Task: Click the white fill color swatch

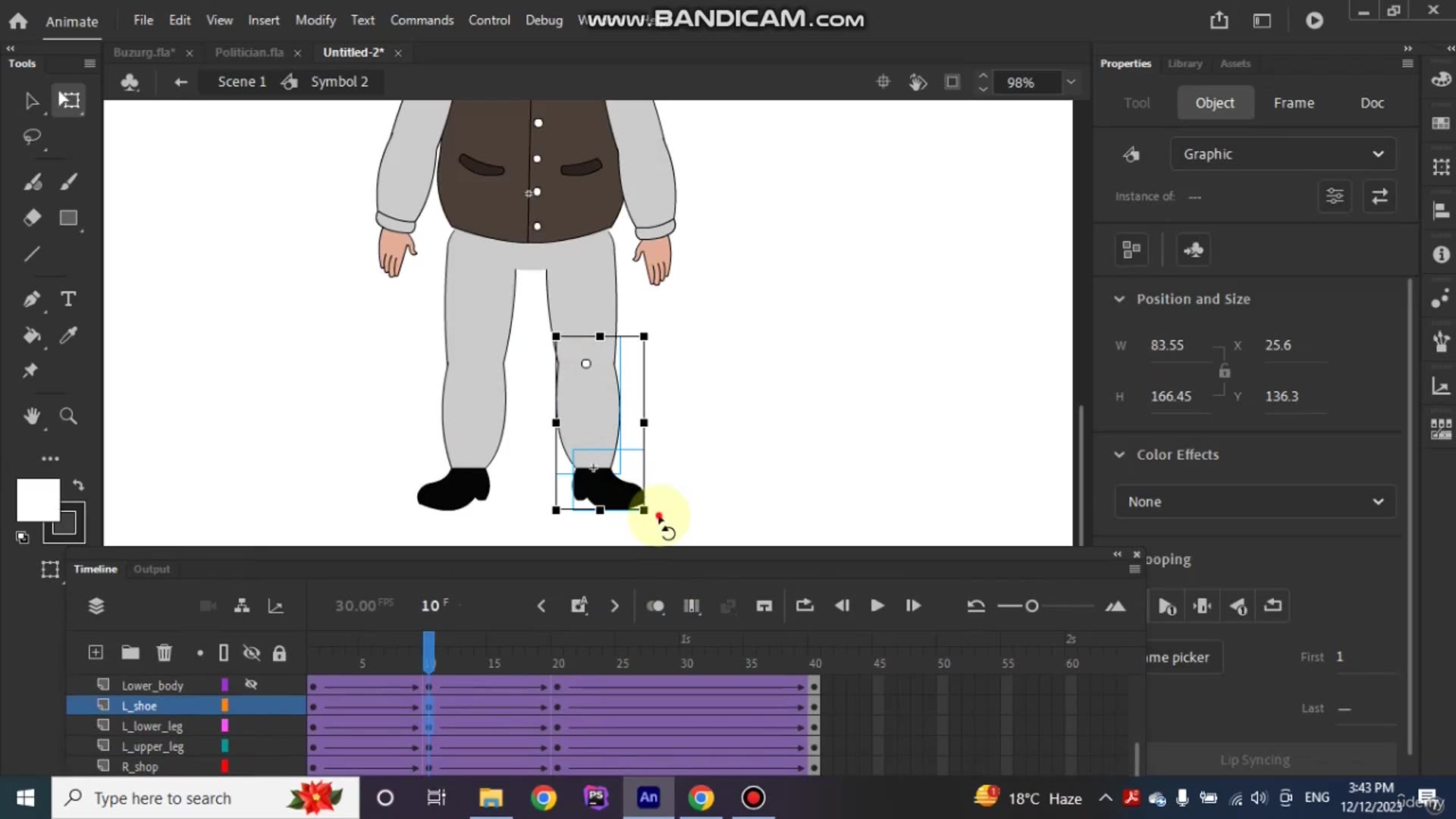Action: pyautogui.click(x=37, y=499)
